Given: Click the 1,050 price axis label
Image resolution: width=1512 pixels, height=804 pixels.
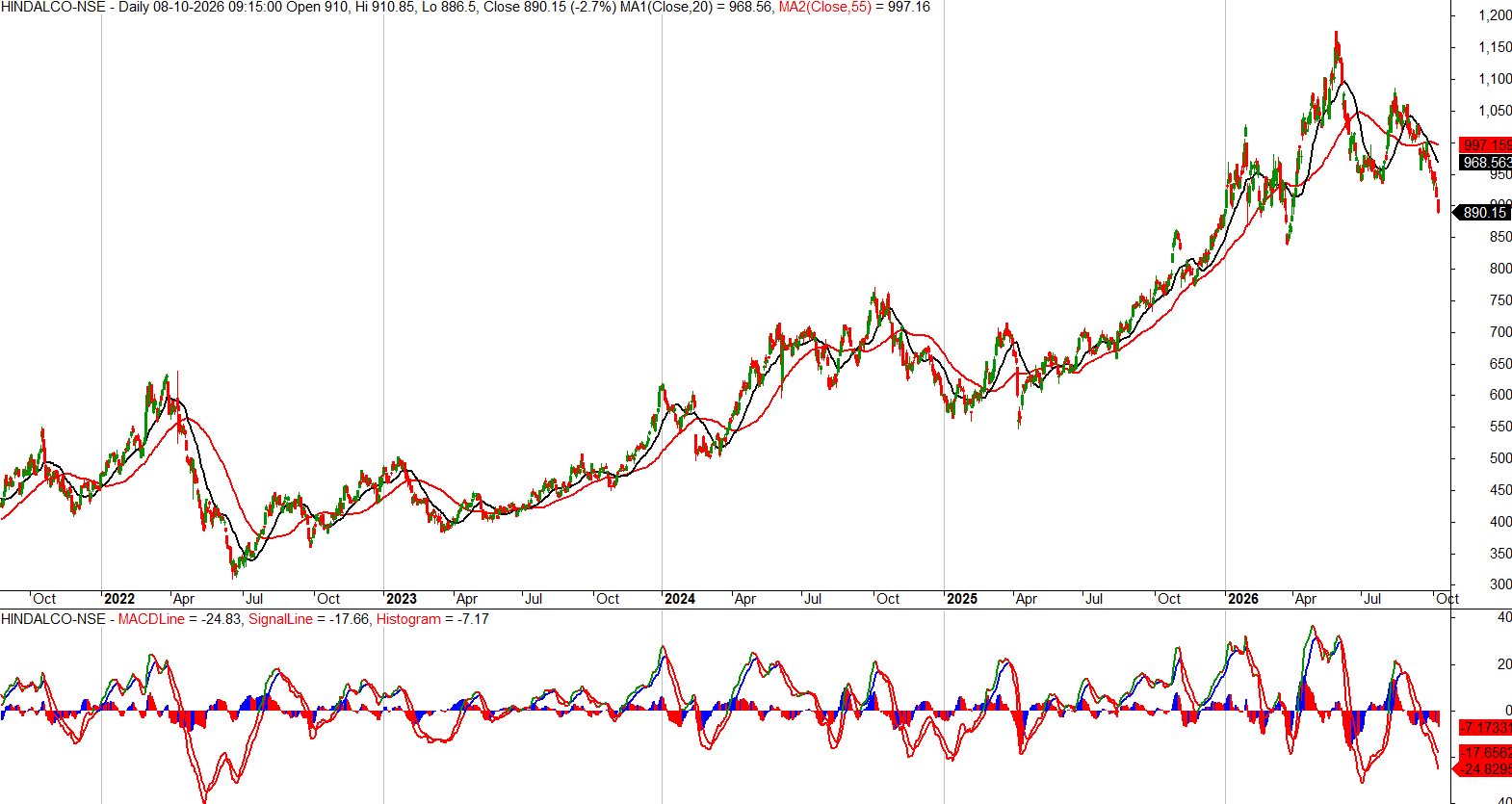Looking at the screenshot, I should (x=1495, y=111).
